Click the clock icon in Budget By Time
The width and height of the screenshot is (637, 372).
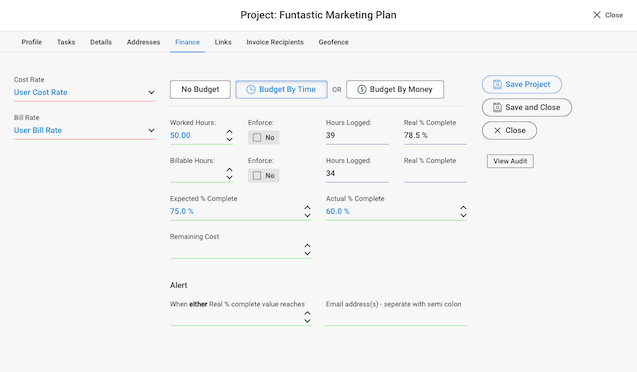point(251,89)
